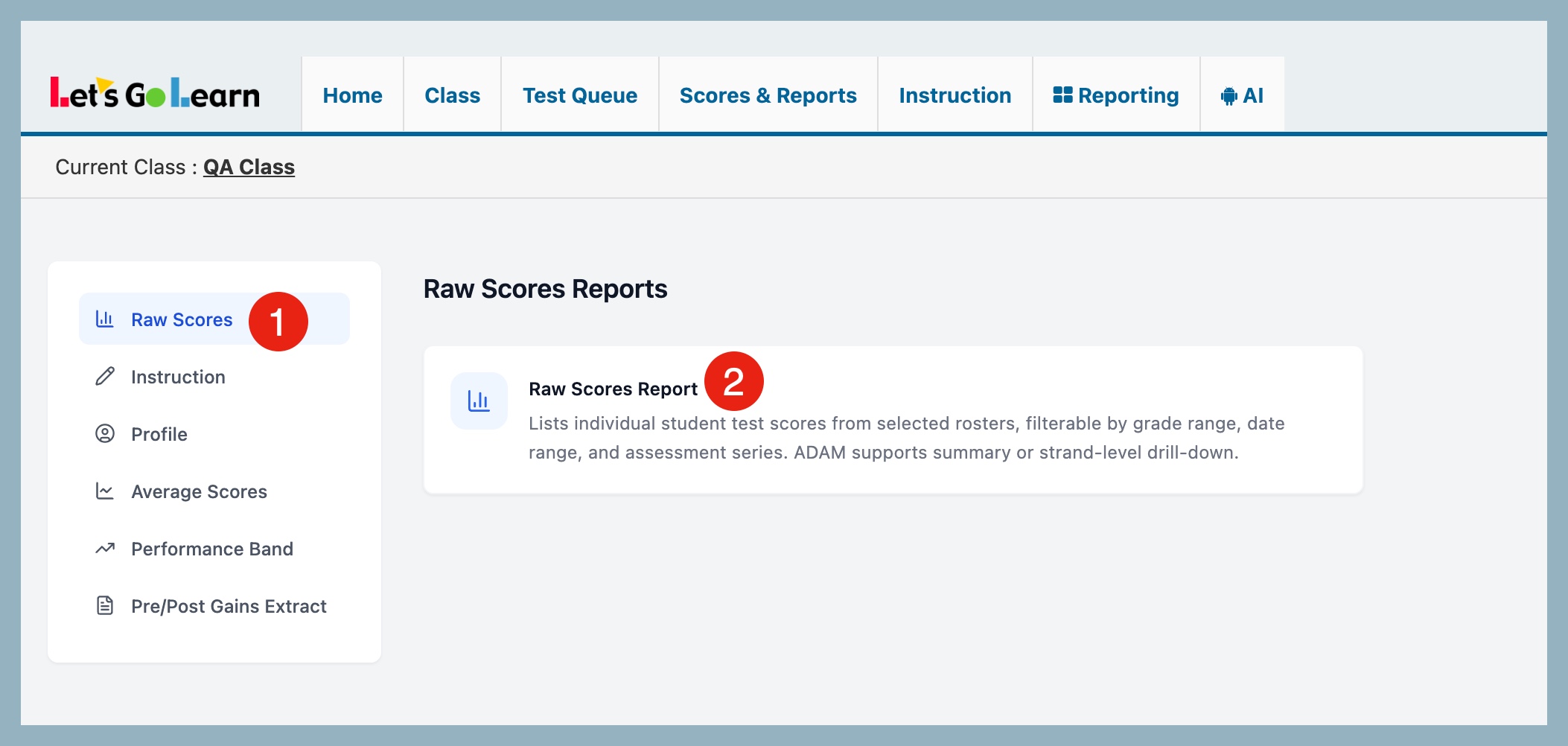Click the pencil icon beside Instruction
Viewport: 1568px width, 746px height.
click(x=105, y=377)
